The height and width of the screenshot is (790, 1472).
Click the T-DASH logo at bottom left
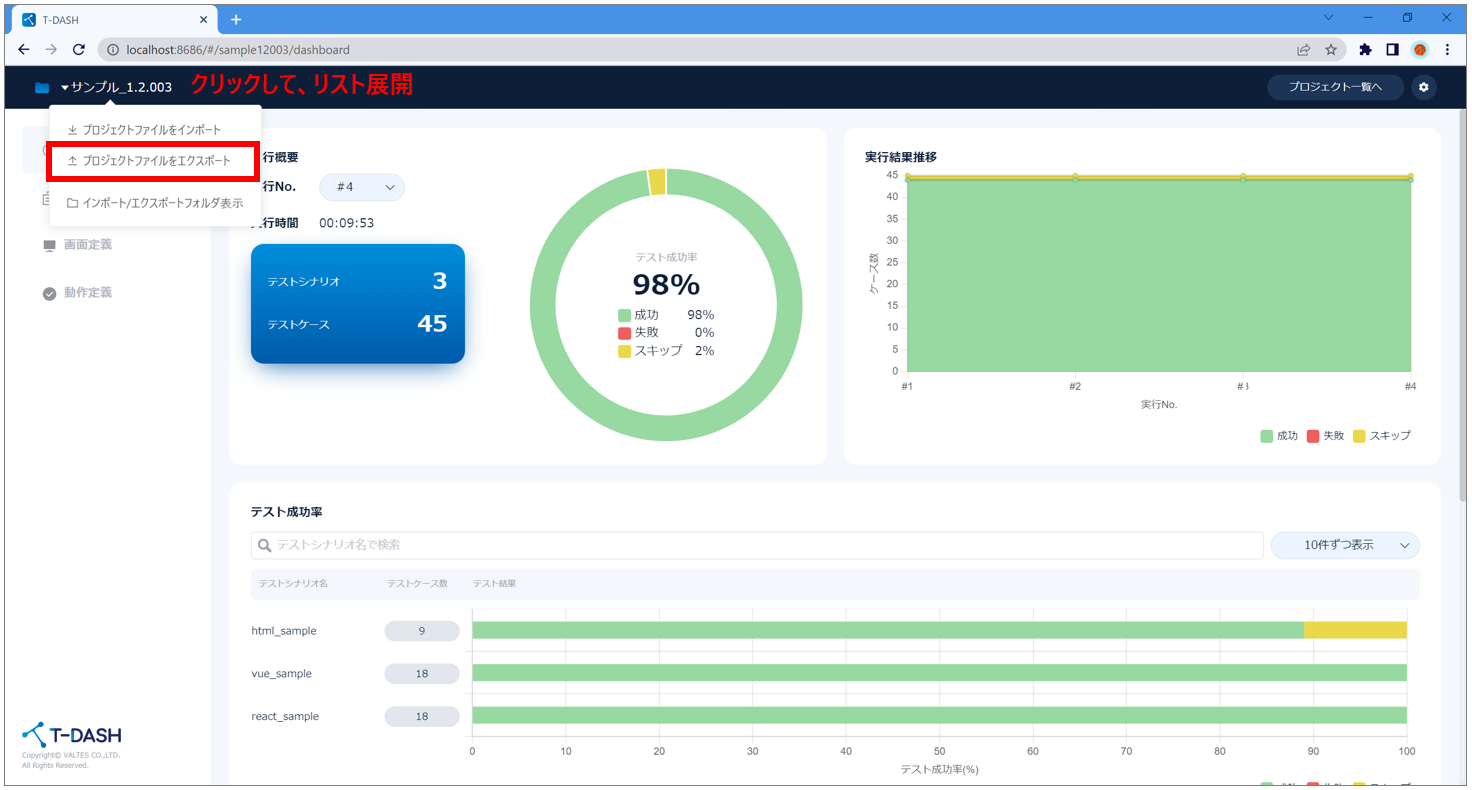(x=72, y=735)
